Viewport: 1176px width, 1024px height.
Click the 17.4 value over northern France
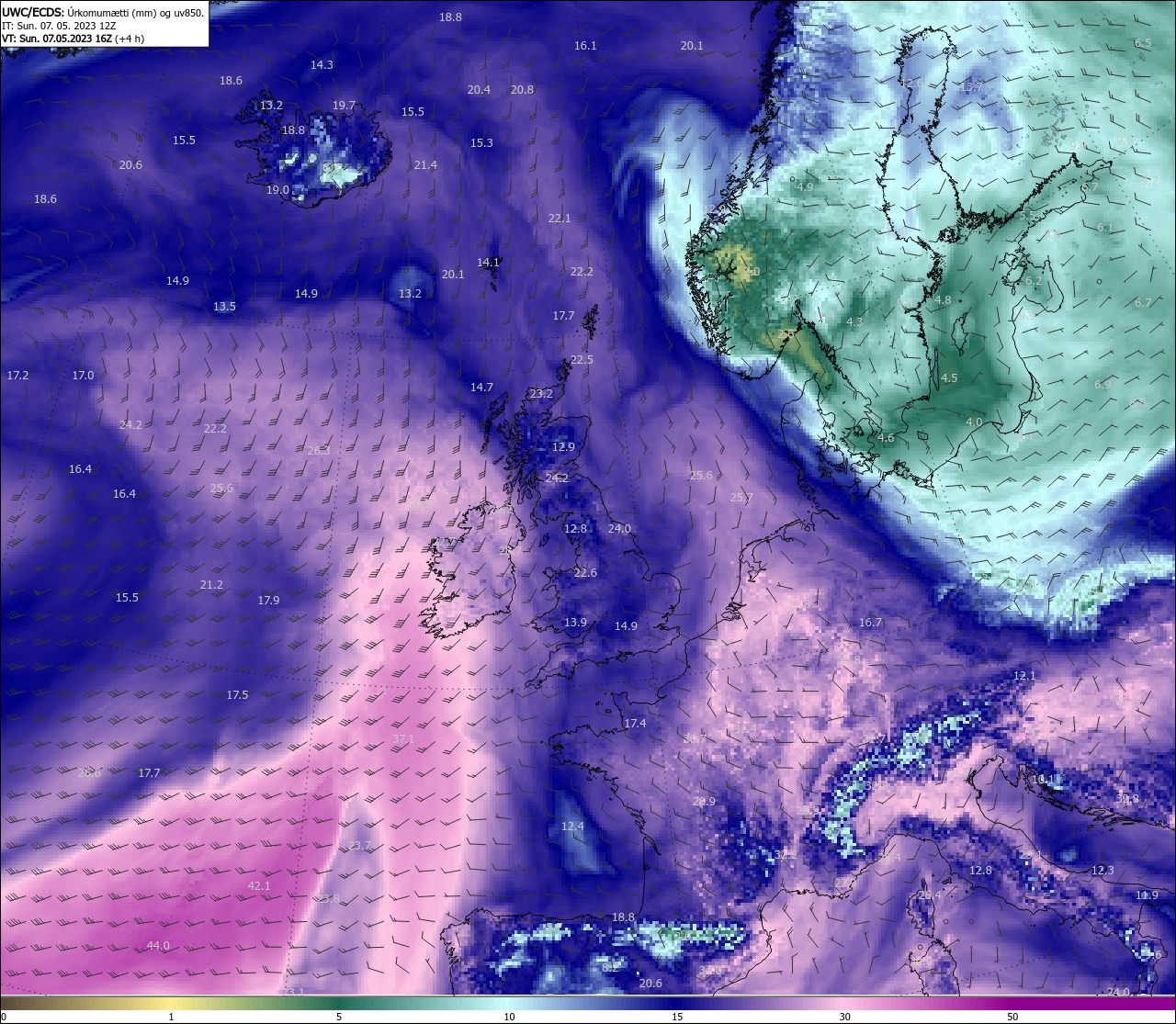click(x=635, y=723)
